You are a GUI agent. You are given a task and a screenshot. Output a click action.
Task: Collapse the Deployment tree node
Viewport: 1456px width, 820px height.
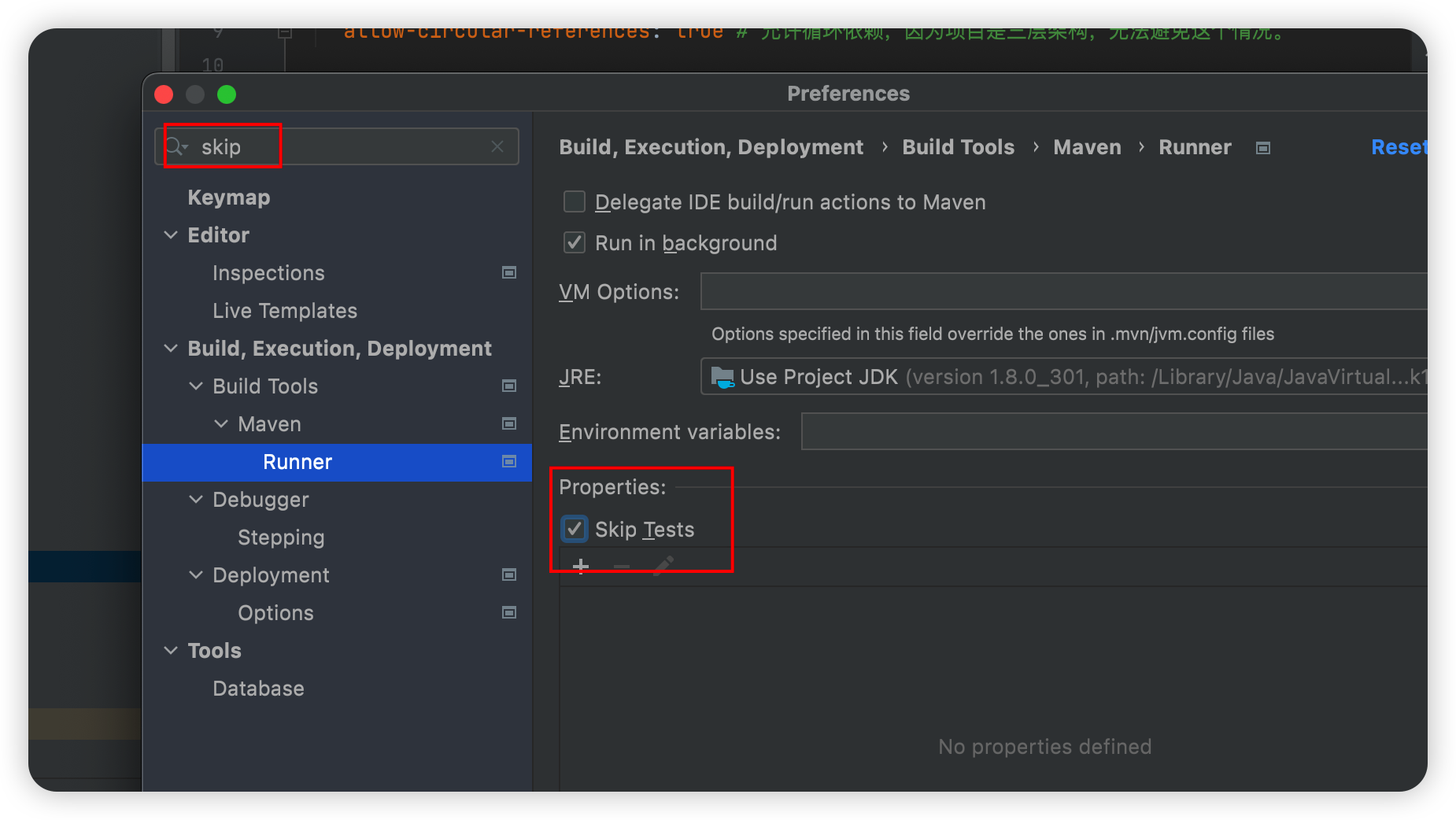pos(196,574)
